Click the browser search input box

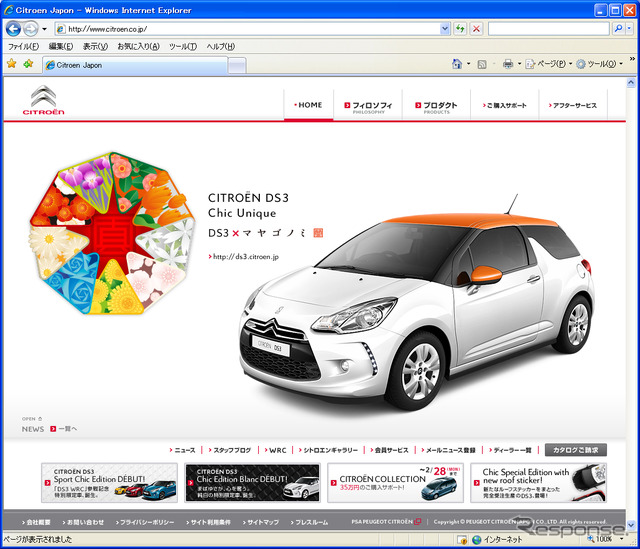tap(549, 29)
